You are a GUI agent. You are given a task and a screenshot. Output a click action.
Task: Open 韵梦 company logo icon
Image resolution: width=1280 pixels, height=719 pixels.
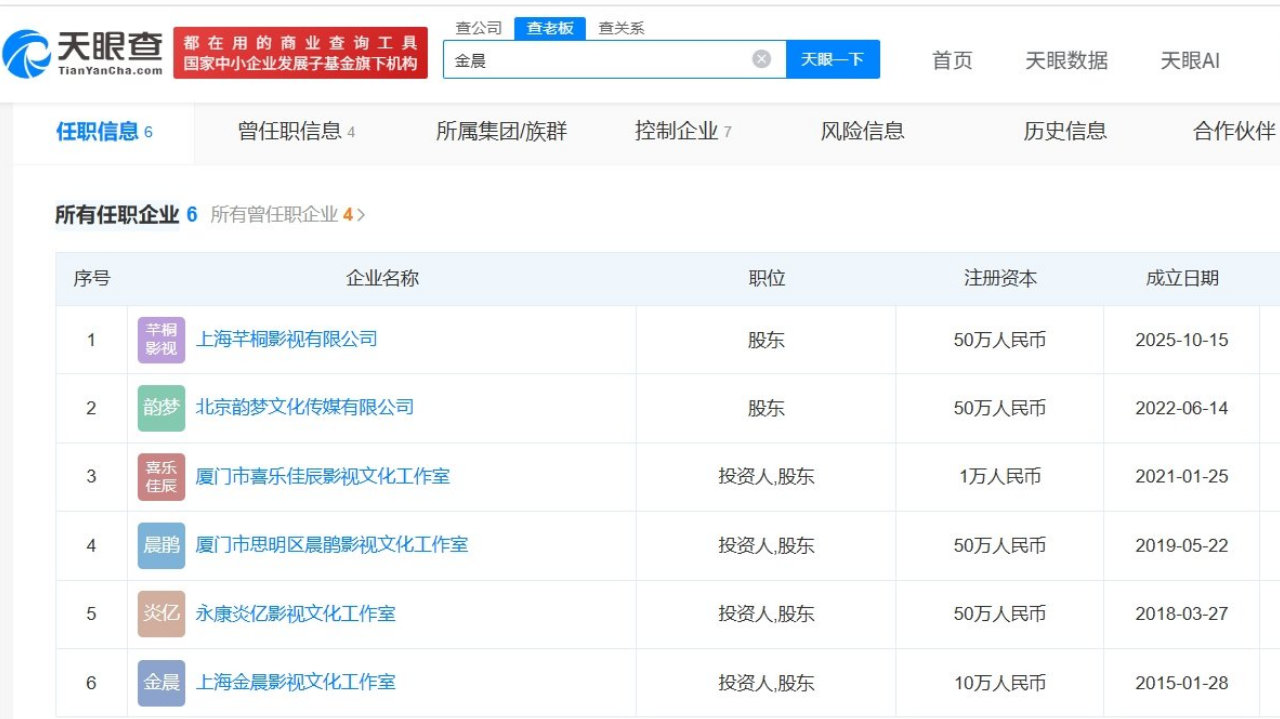pyautogui.click(x=161, y=408)
